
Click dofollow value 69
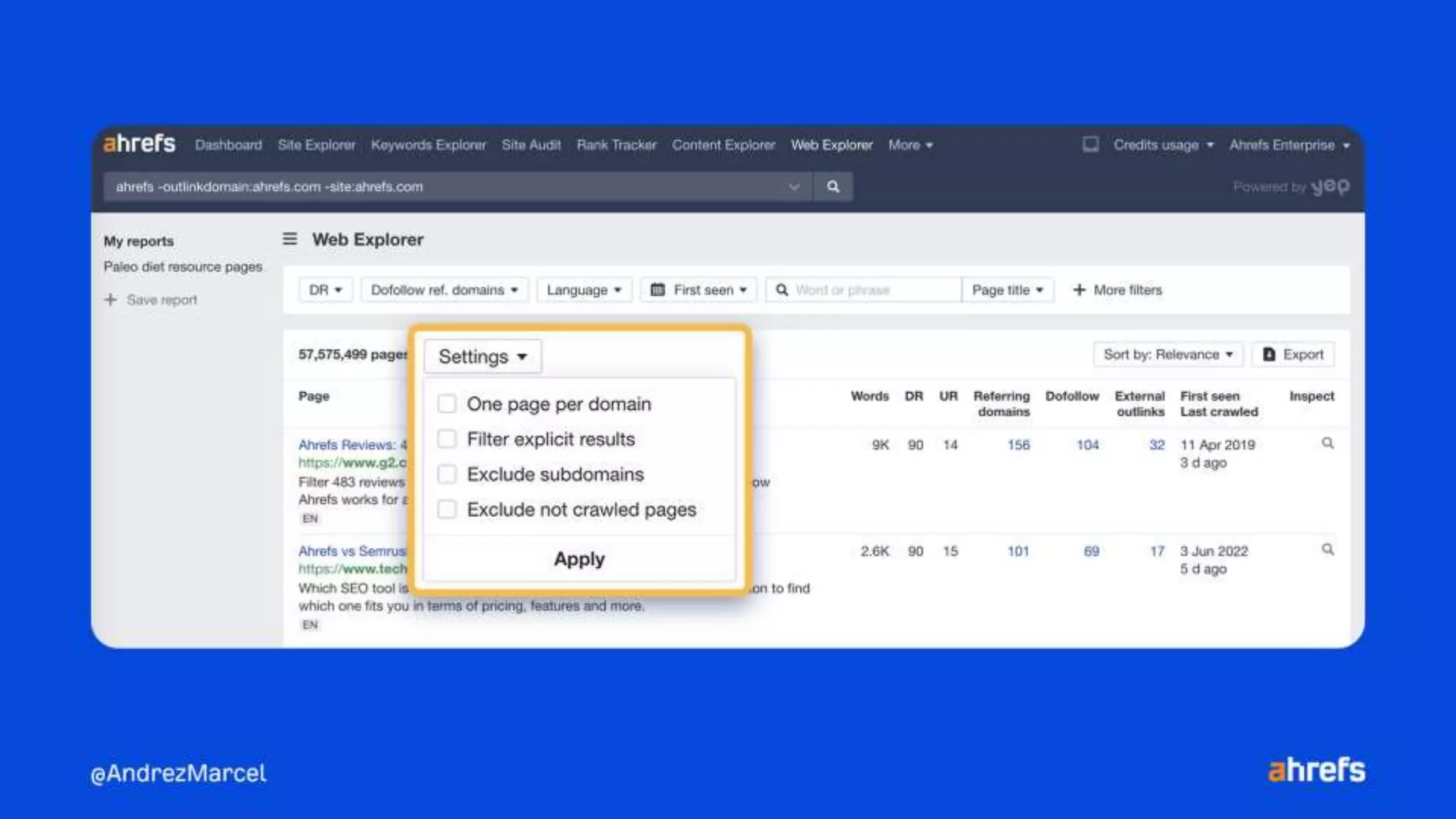[1091, 551]
